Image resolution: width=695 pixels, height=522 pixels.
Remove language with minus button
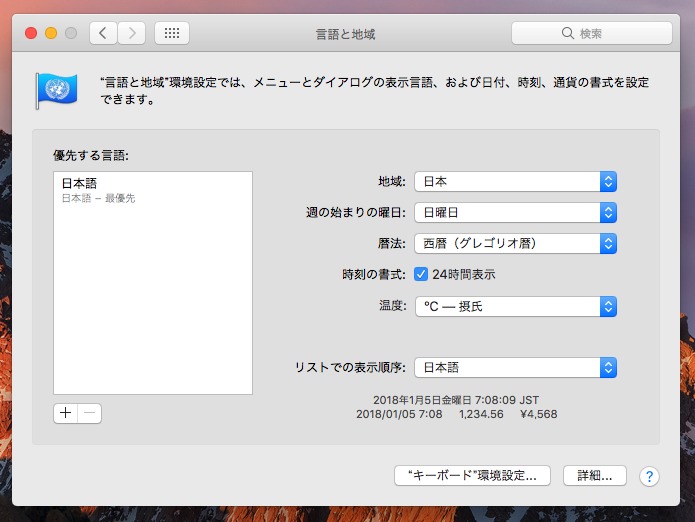pyautogui.click(x=90, y=413)
